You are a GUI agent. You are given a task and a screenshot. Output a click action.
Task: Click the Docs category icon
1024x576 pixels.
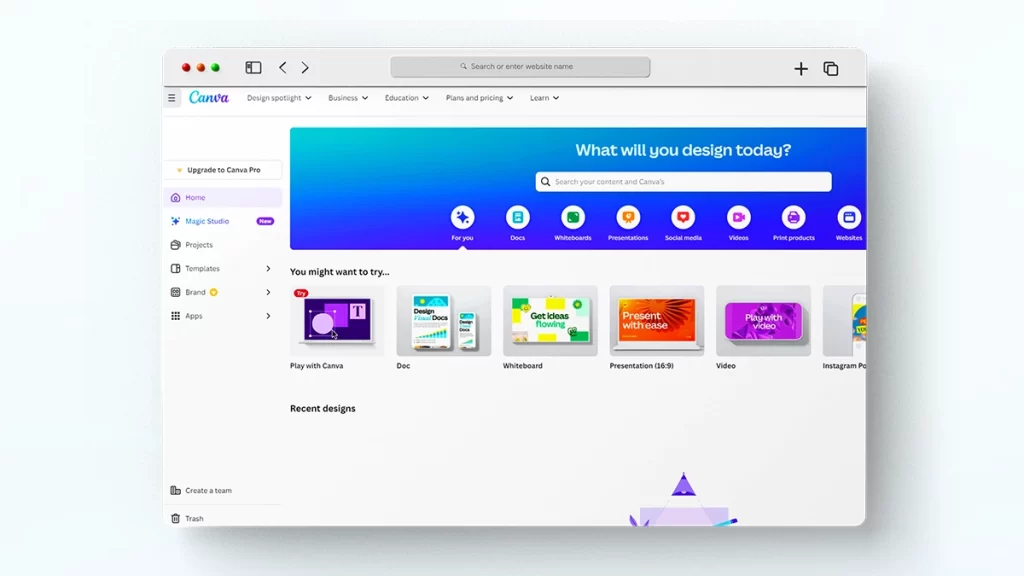pyautogui.click(x=517, y=217)
